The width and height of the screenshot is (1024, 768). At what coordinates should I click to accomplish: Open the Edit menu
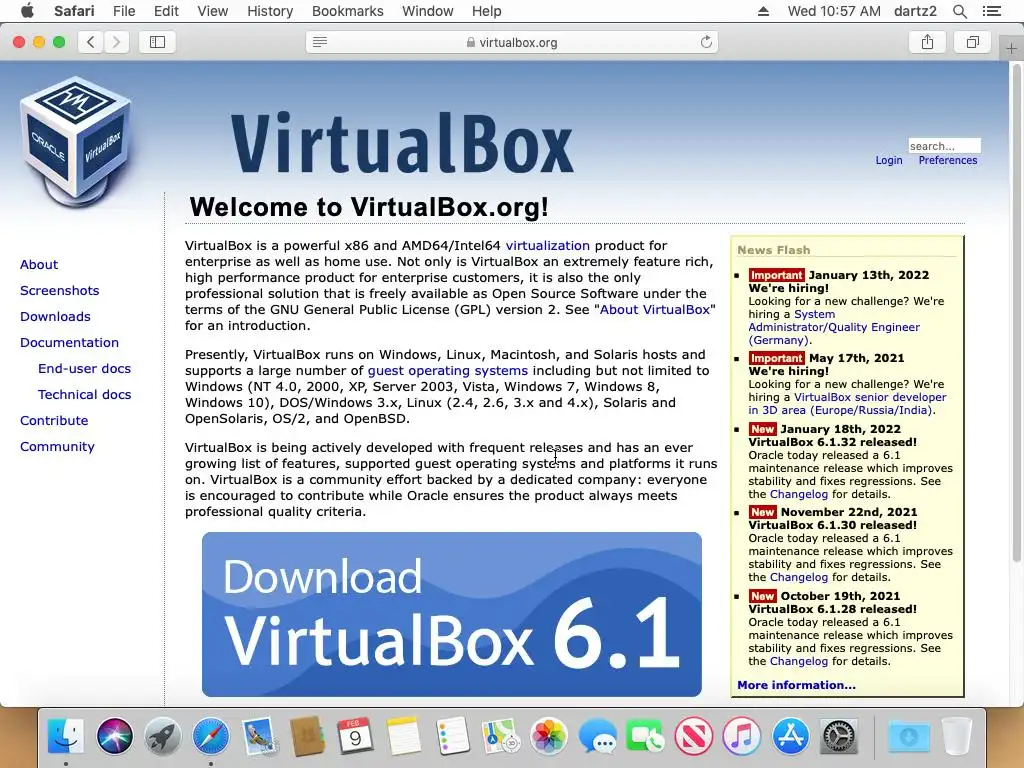coord(166,11)
